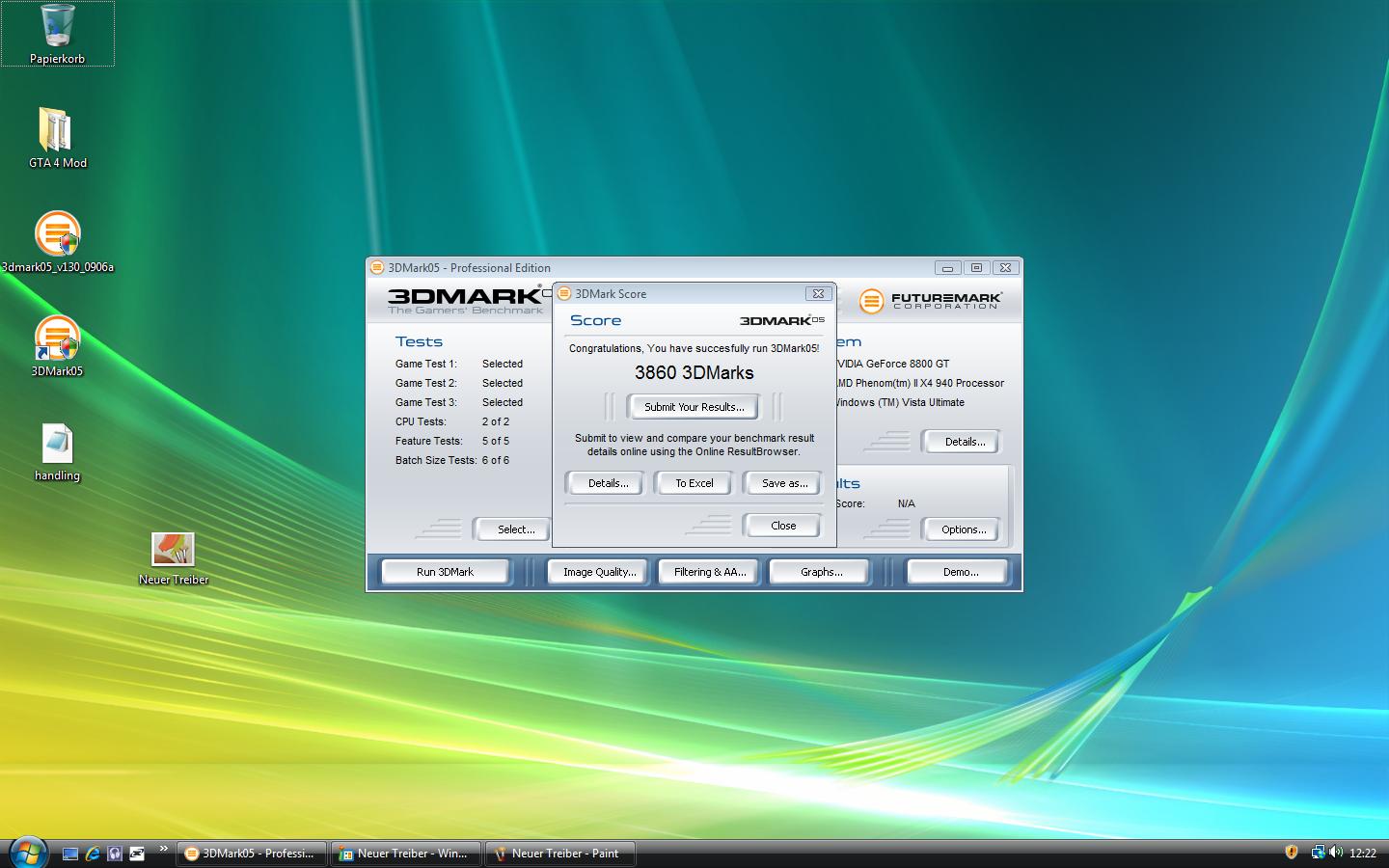Click the fourth quick launch shortcut icon
Viewport: 1389px width, 868px height.
point(137,854)
